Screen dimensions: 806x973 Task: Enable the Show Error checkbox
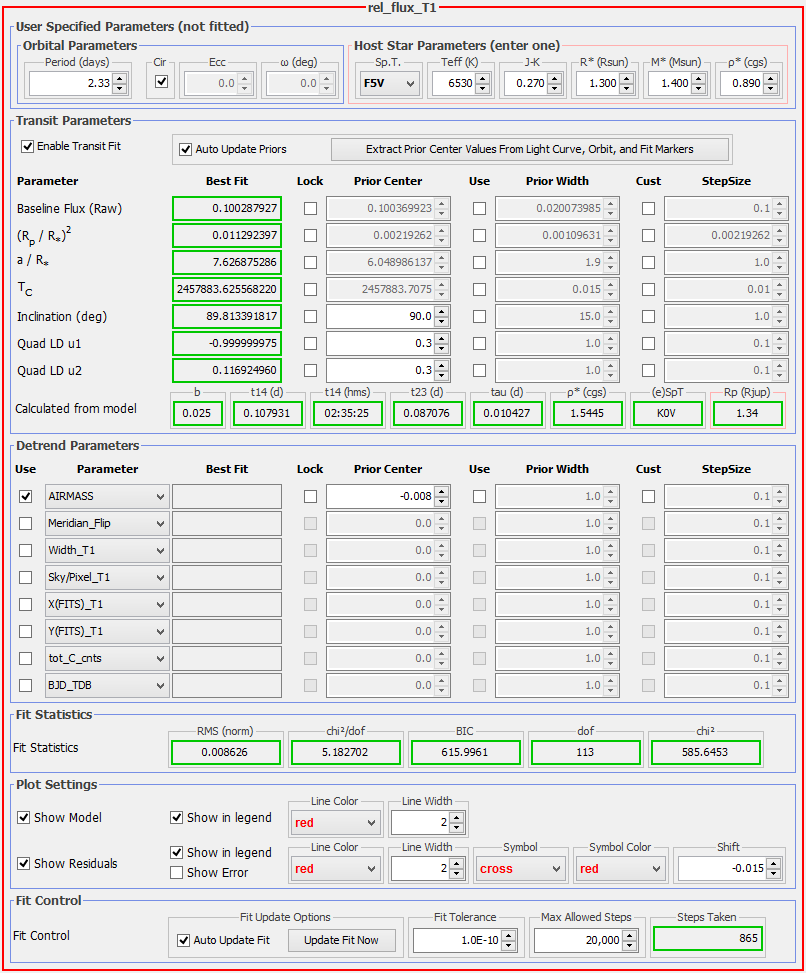pyautogui.click(x=177, y=872)
